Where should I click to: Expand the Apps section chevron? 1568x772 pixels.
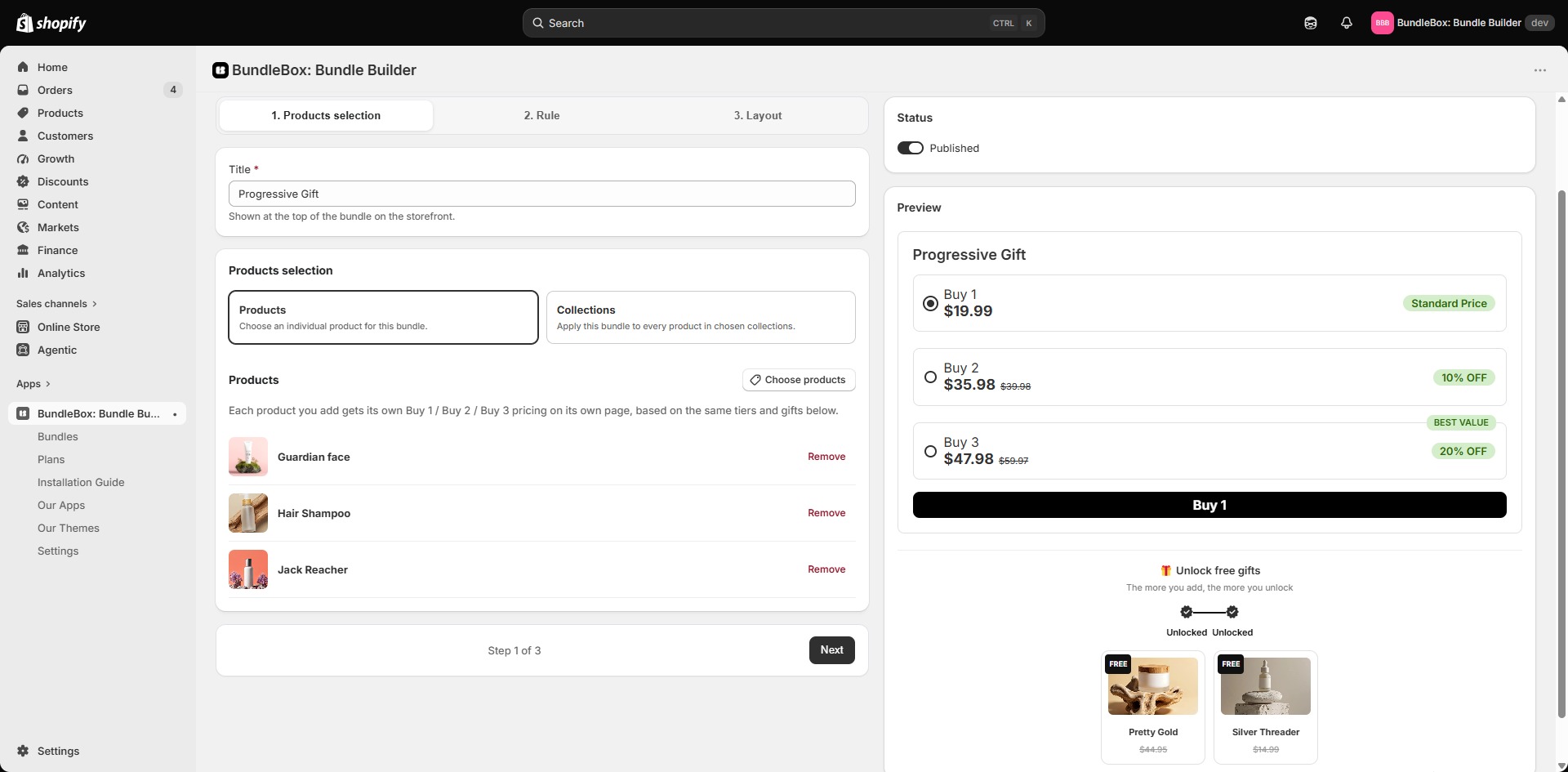[48, 384]
